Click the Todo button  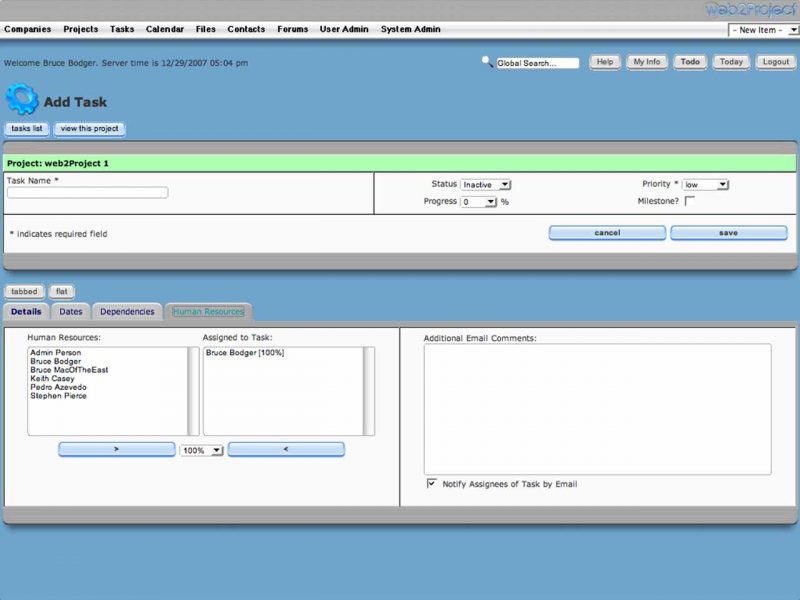point(690,61)
